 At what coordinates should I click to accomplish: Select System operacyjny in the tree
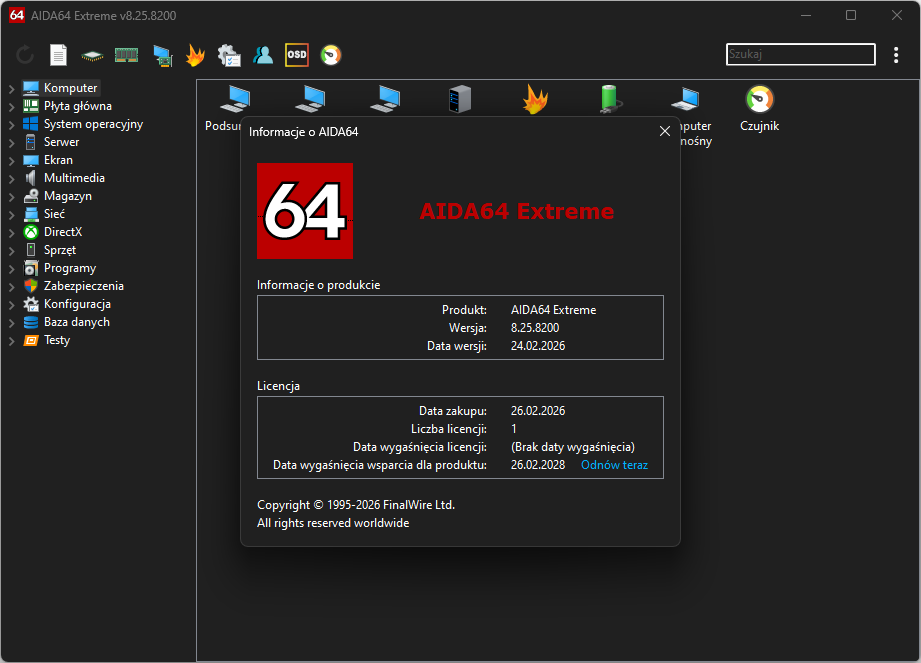point(93,124)
